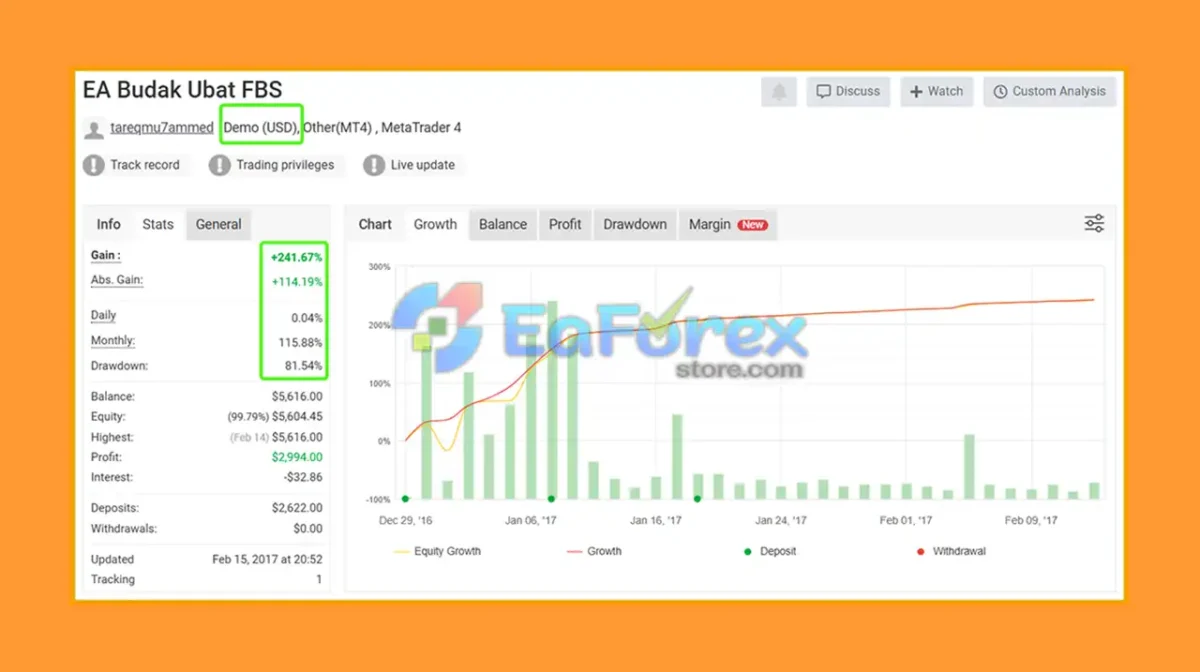Select the Profit chart tab
Image resolution: width=1200 pixels, height=672 pixels.
coord(565,224)
